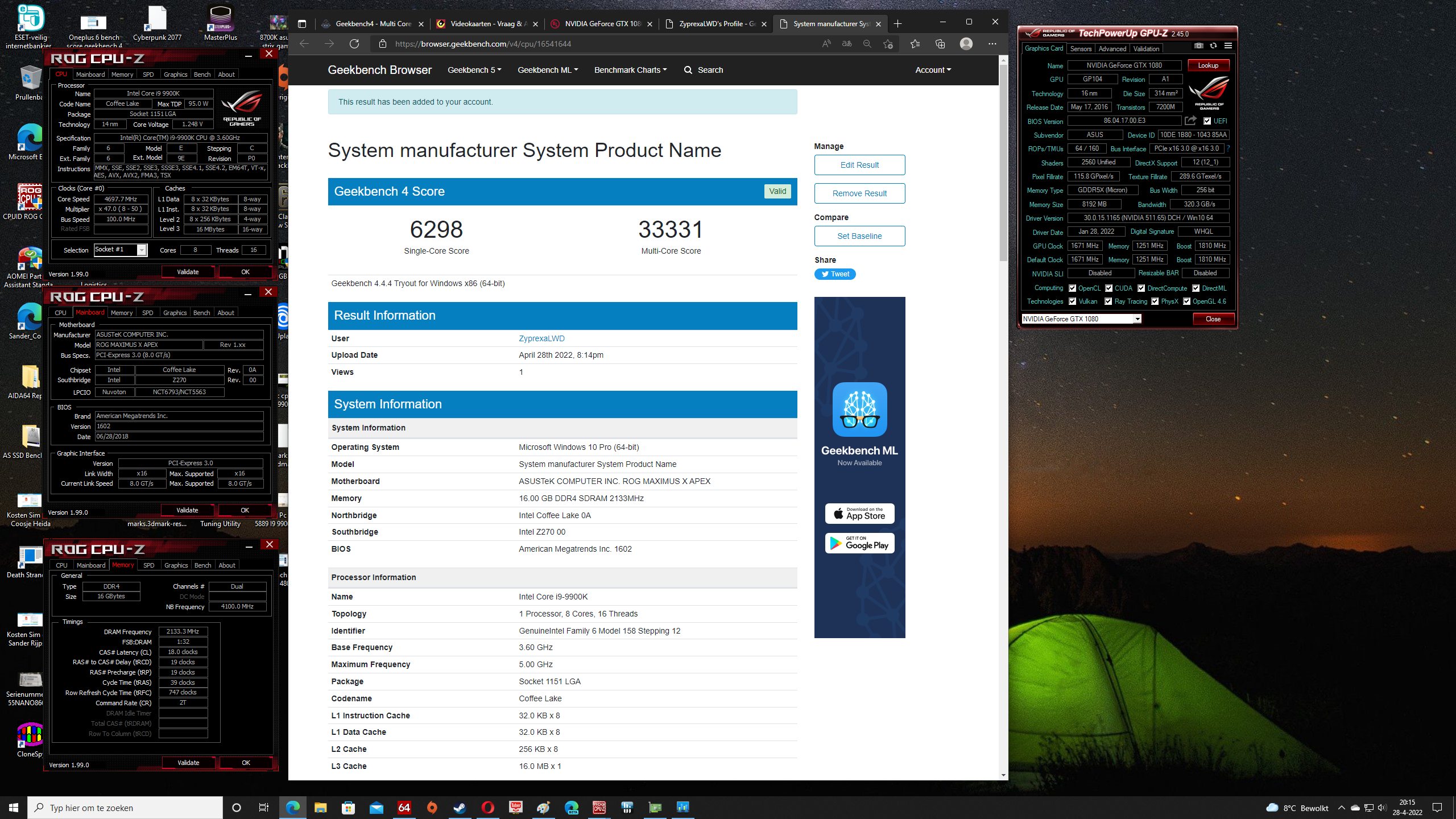The height and width of the screenshot is (819, 1456).
Task: Click Geekbench Search nav item
Action: click(704, 70)
